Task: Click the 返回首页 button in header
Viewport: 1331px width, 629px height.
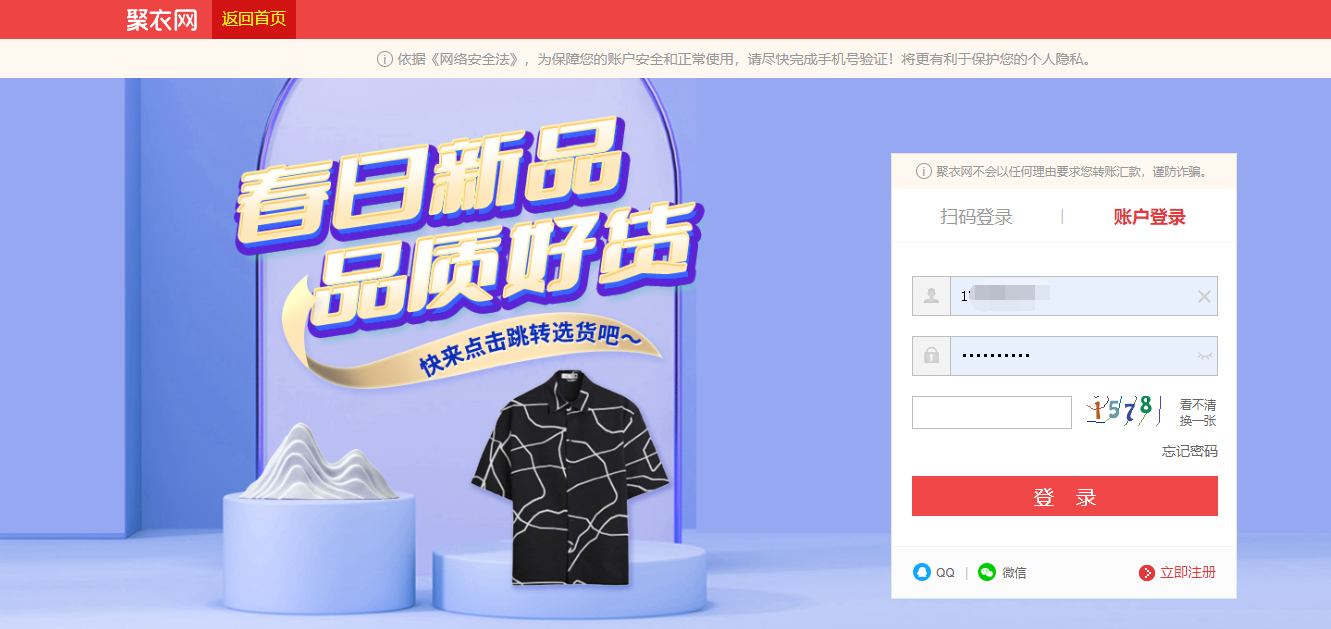Action: [254, 19]
